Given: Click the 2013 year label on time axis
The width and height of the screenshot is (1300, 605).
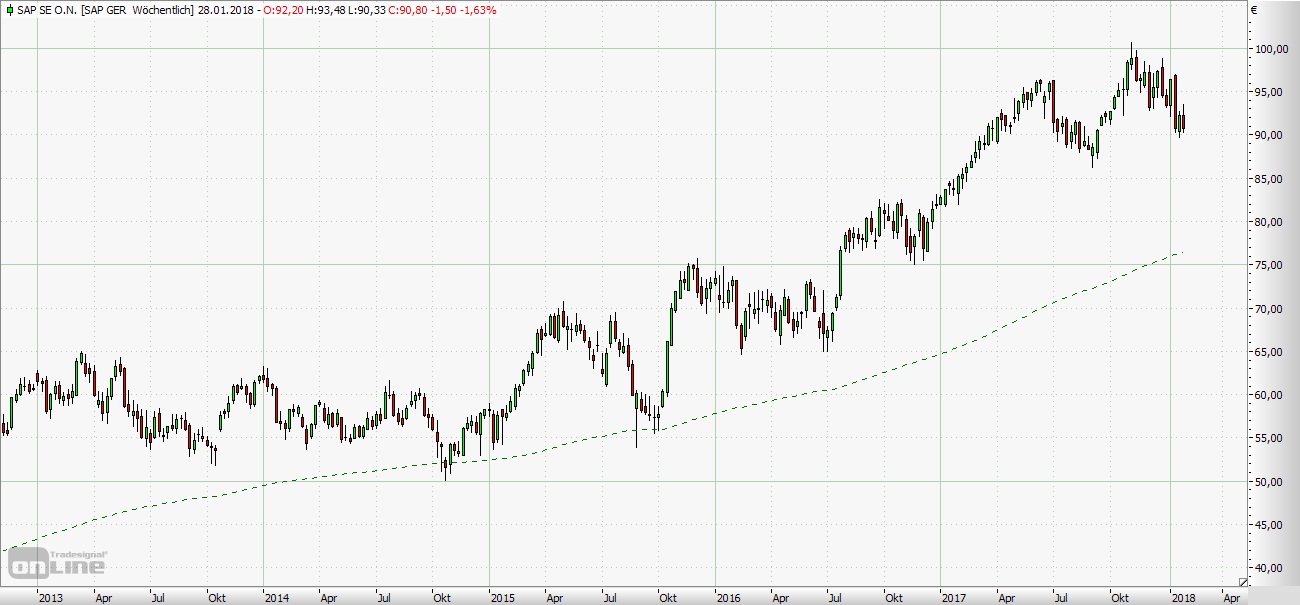Looking at the screenshot, I should click(50, 597).
